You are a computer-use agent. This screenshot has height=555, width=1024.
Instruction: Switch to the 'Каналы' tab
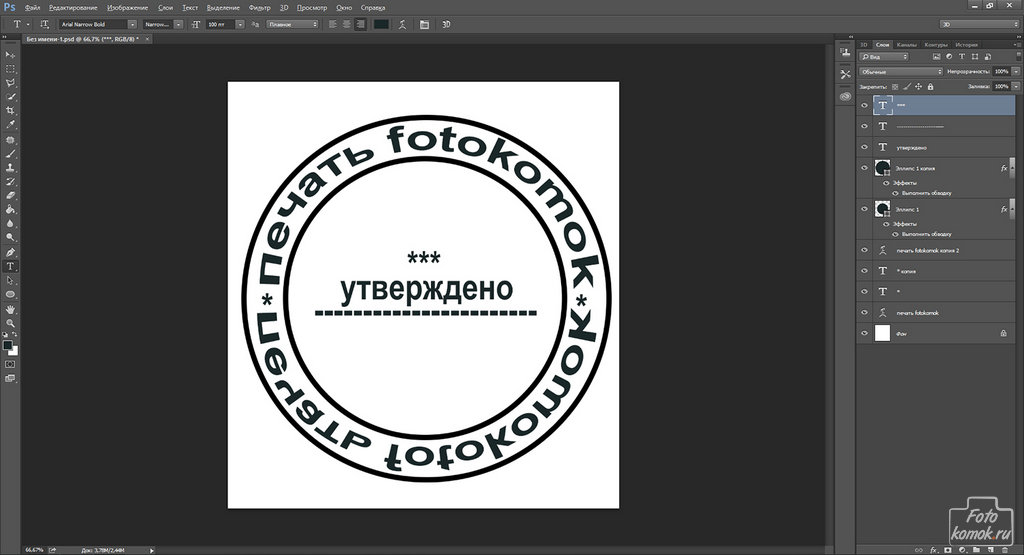pyautogui.click(x=906, y=44)
